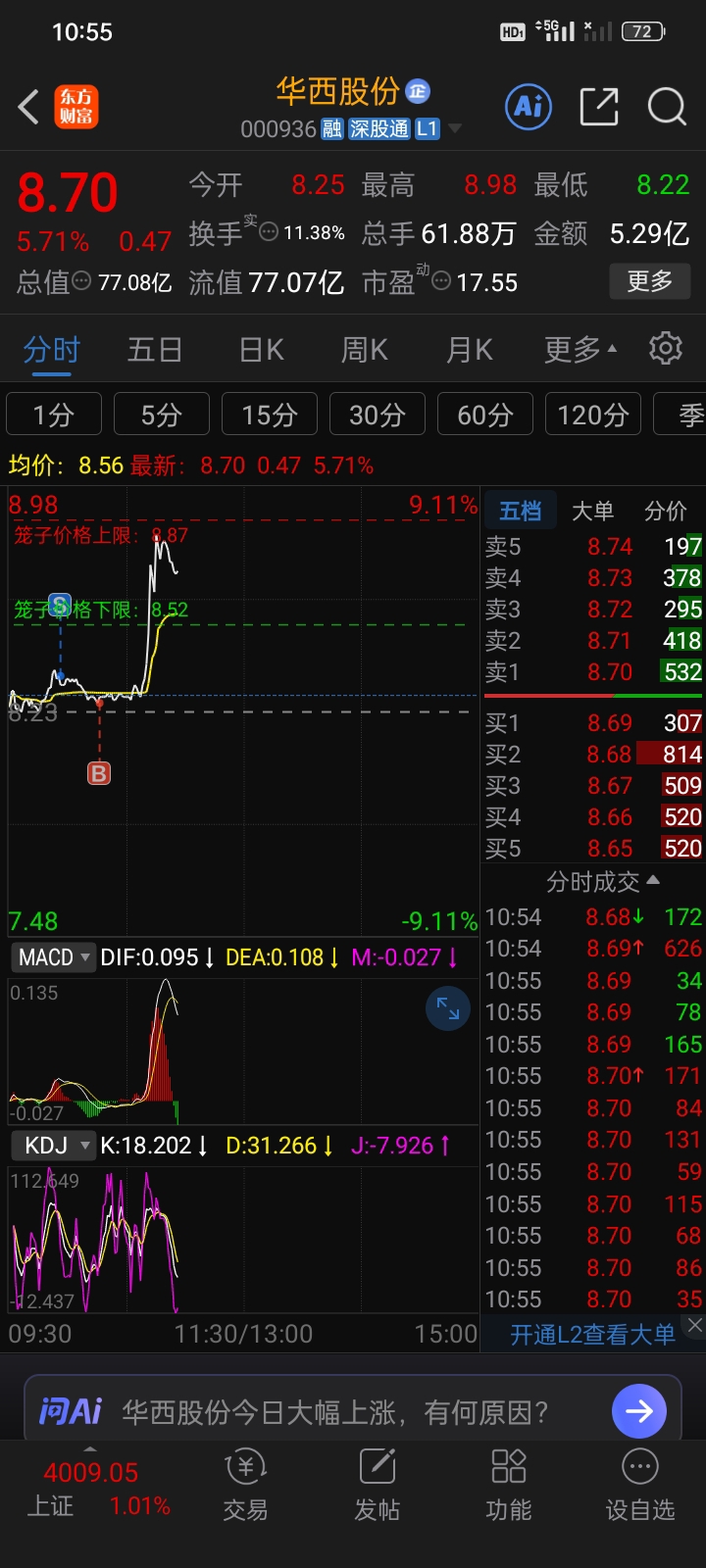Tap 买2 row with volume 814
The height and width of the screenshot is (1568, 706).
[593, 754]
